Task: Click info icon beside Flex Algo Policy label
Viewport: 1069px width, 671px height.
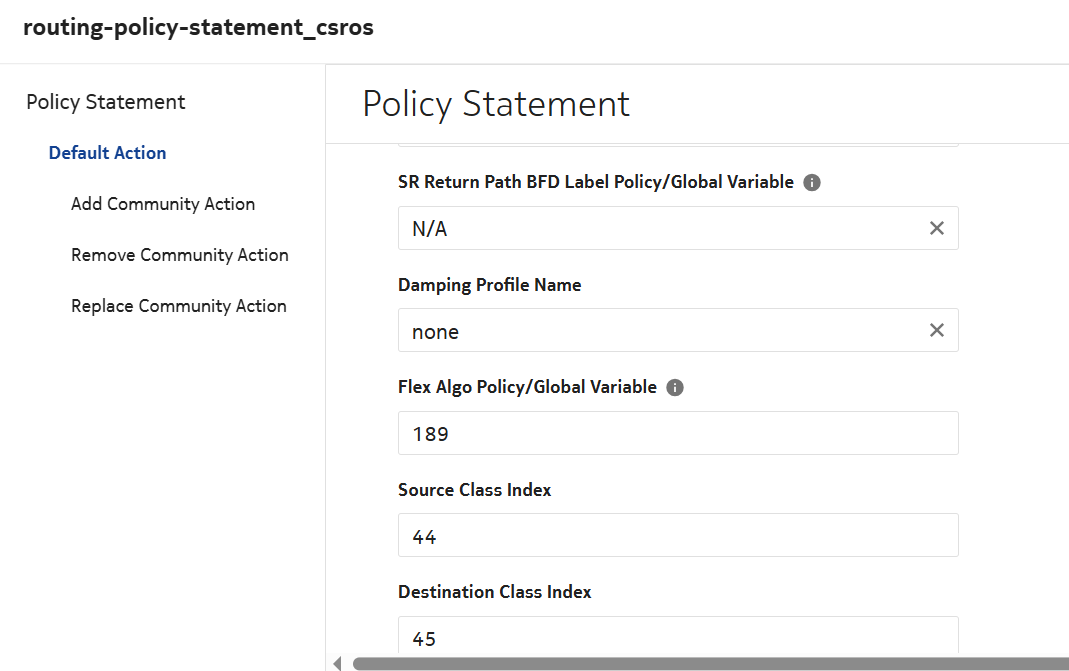Action: coord(675,388)
